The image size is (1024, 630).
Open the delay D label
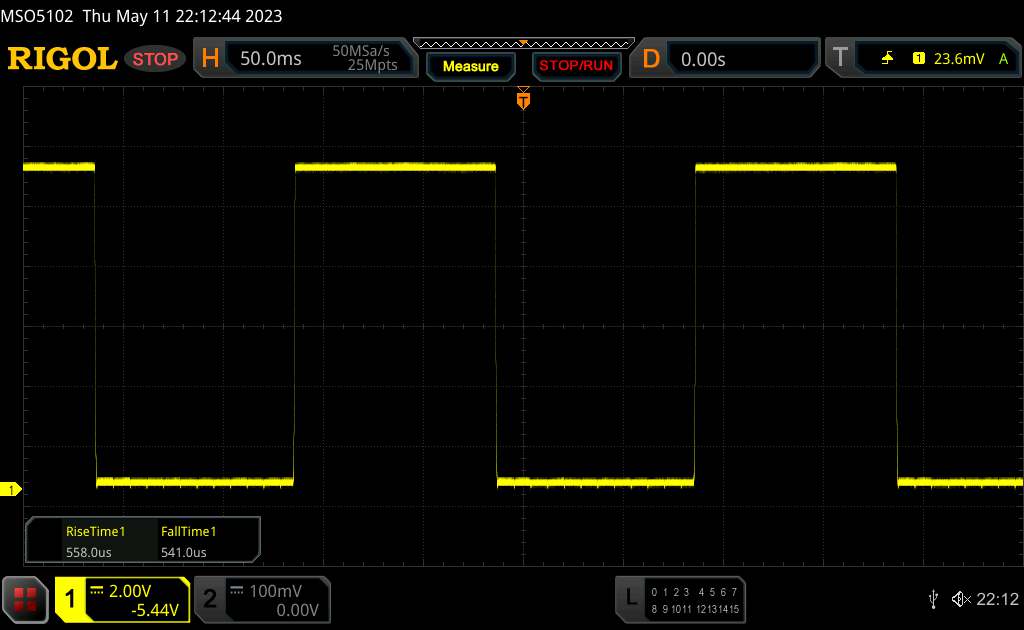coord(650,59)
